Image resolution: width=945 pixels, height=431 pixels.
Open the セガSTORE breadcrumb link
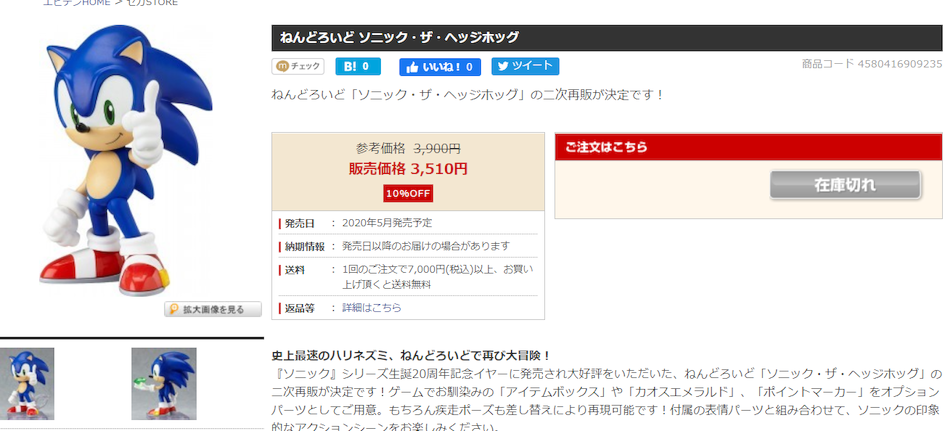point(151,2)
